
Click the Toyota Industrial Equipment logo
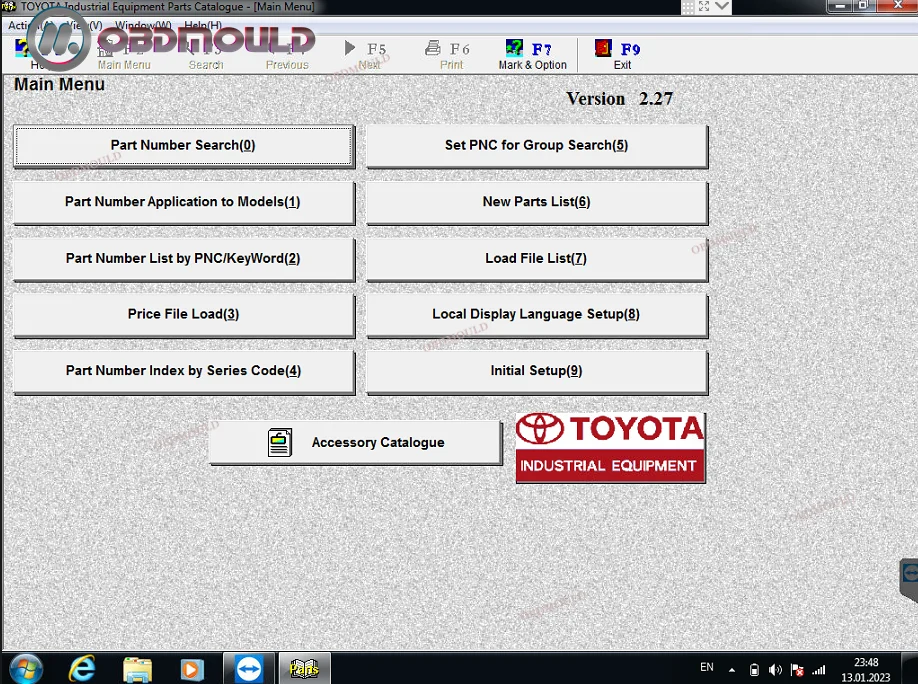[x=611, y=448]
